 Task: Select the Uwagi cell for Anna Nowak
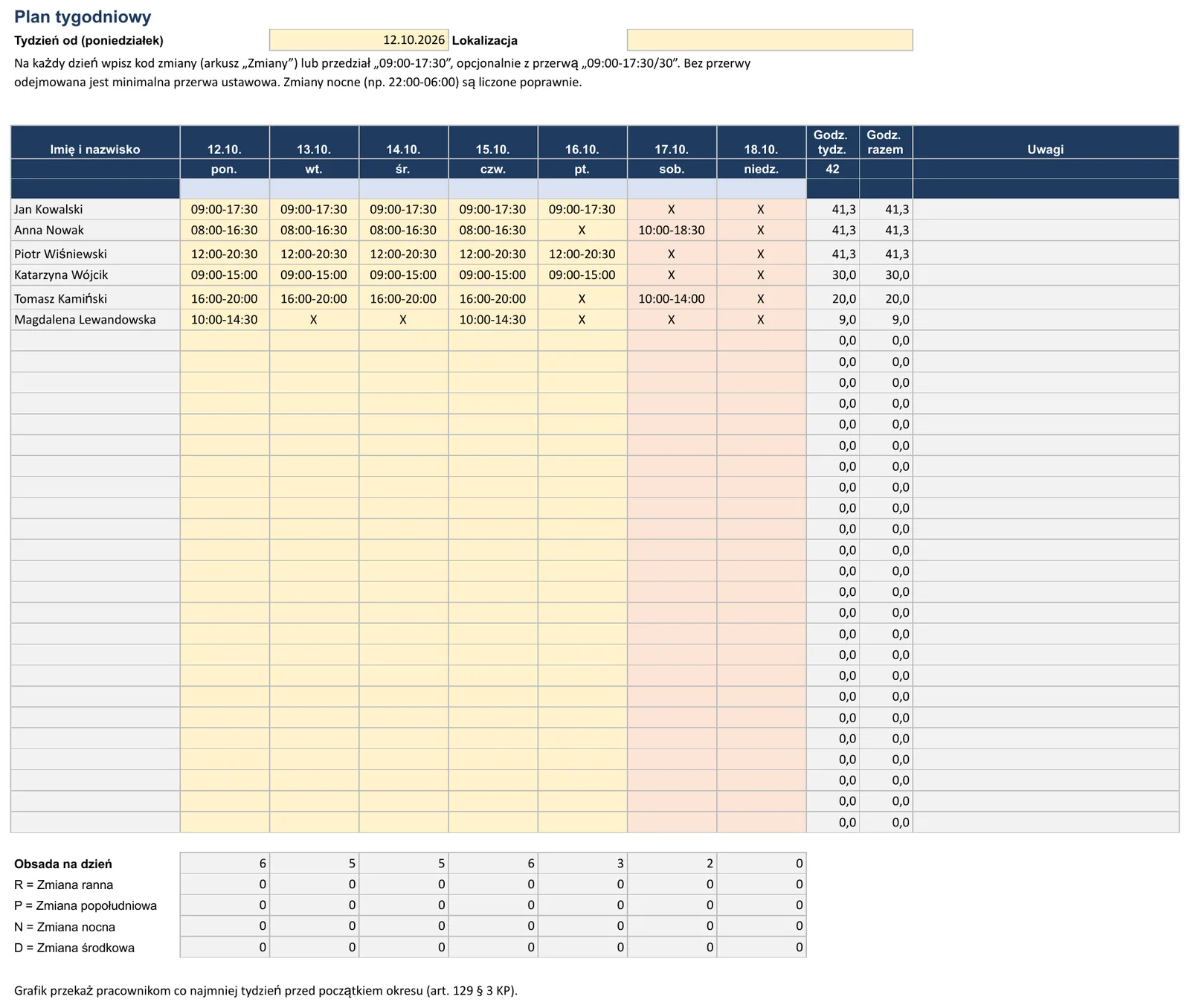point(1046,231)
